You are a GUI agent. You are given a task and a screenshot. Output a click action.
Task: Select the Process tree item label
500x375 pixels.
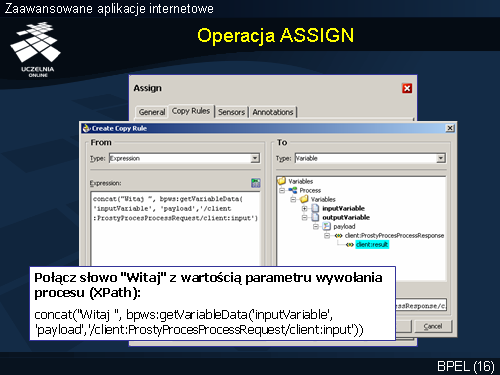[310, 190]
